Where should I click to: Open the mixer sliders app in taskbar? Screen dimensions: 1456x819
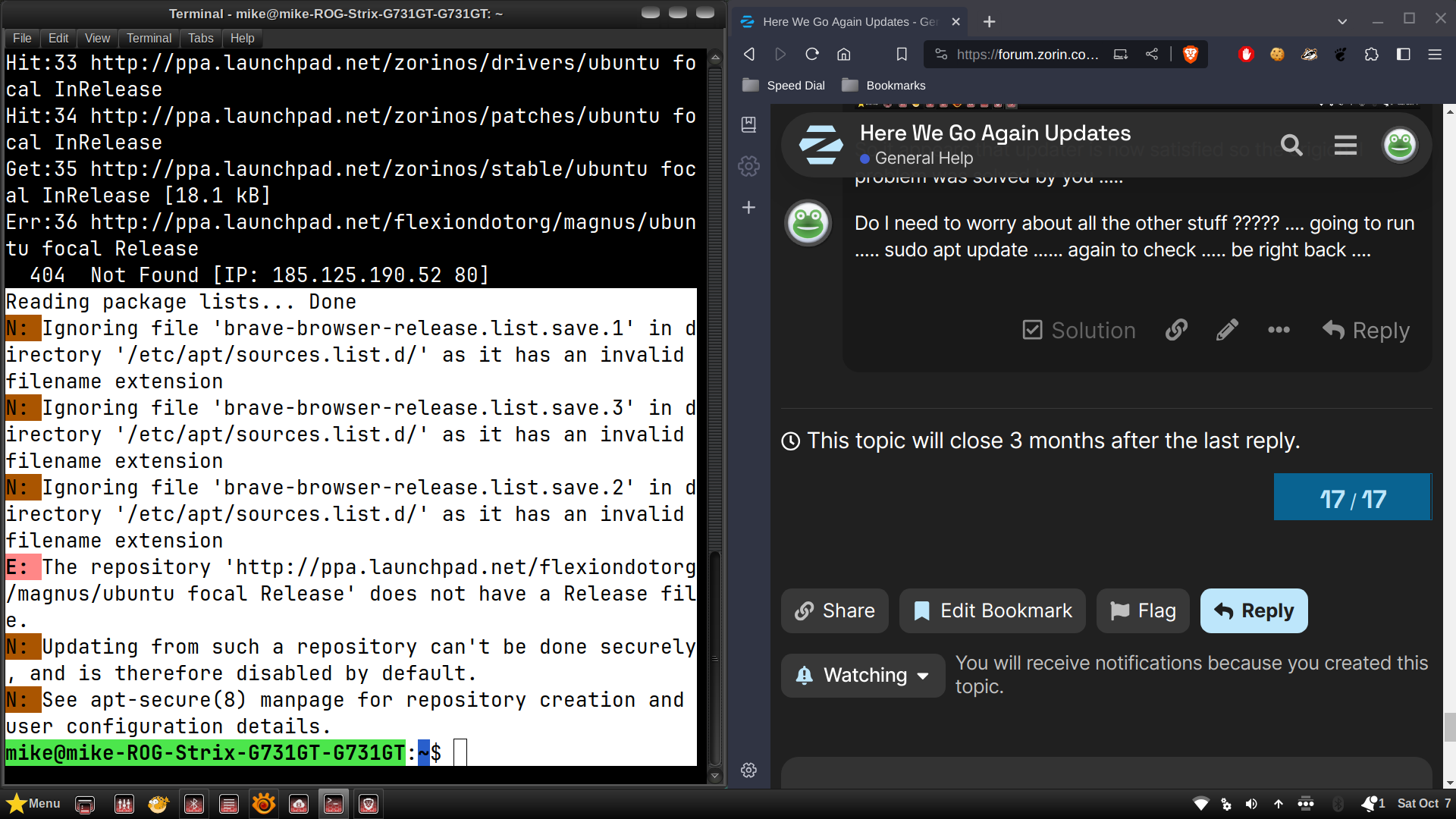[124, 804]
